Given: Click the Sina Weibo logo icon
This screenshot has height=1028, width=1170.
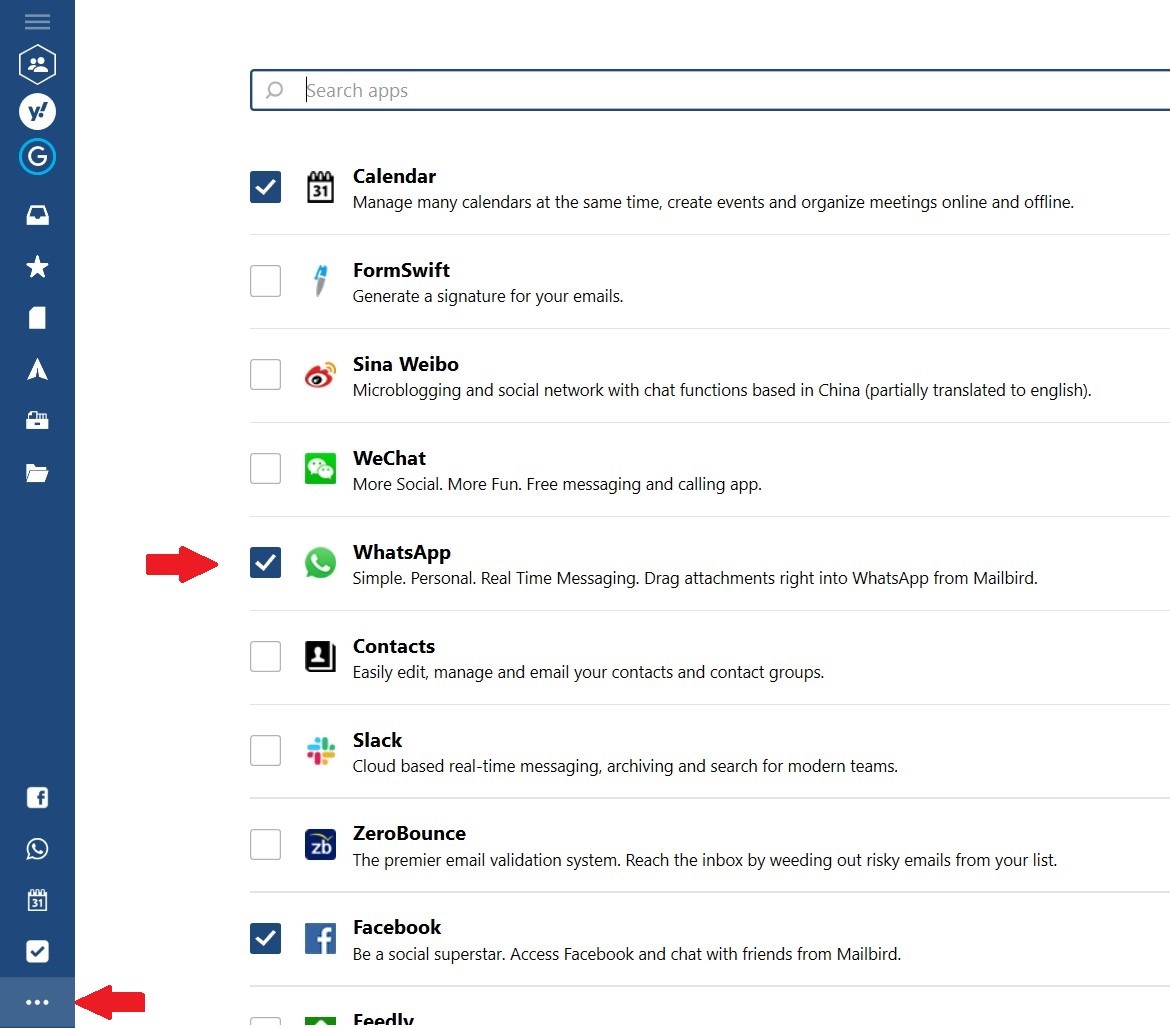Looking at the screenshot, I should (320, 374).
